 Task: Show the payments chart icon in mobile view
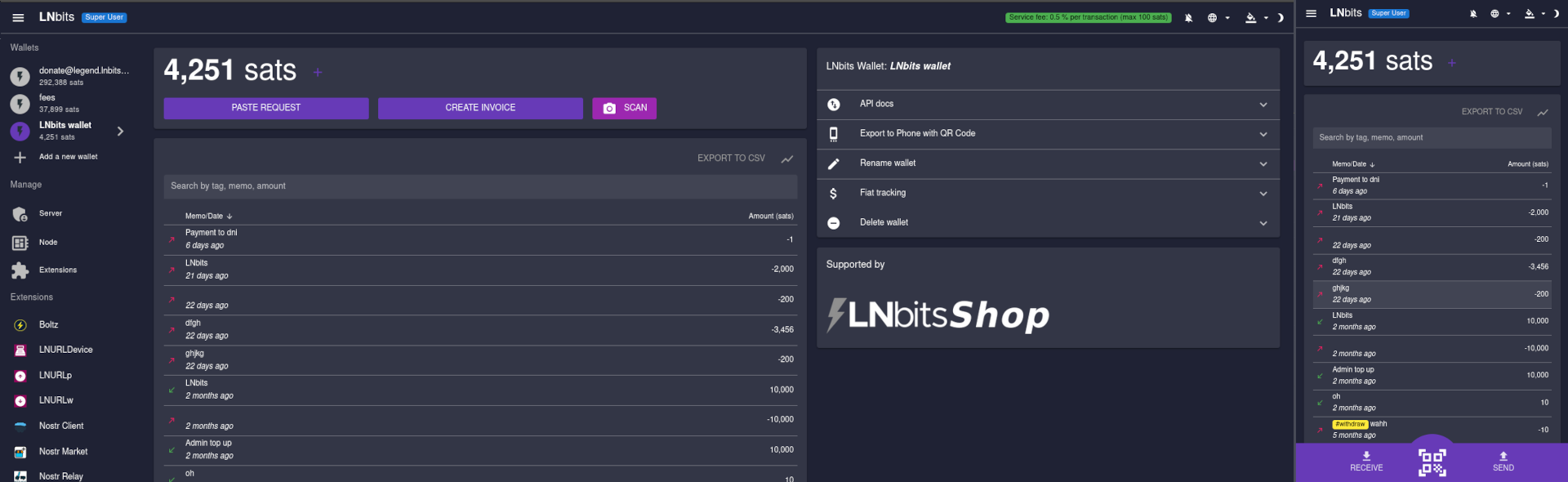tap(1543, 113)
